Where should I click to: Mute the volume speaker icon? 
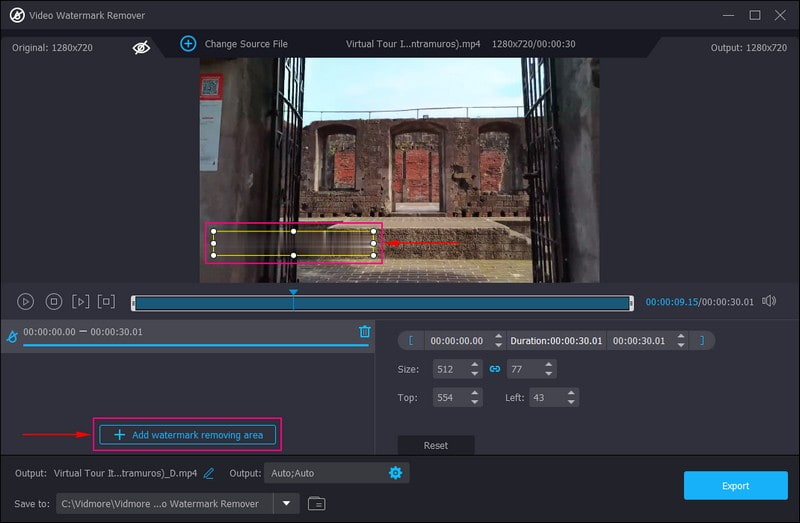pyautogui.click(x=769, y=301)
